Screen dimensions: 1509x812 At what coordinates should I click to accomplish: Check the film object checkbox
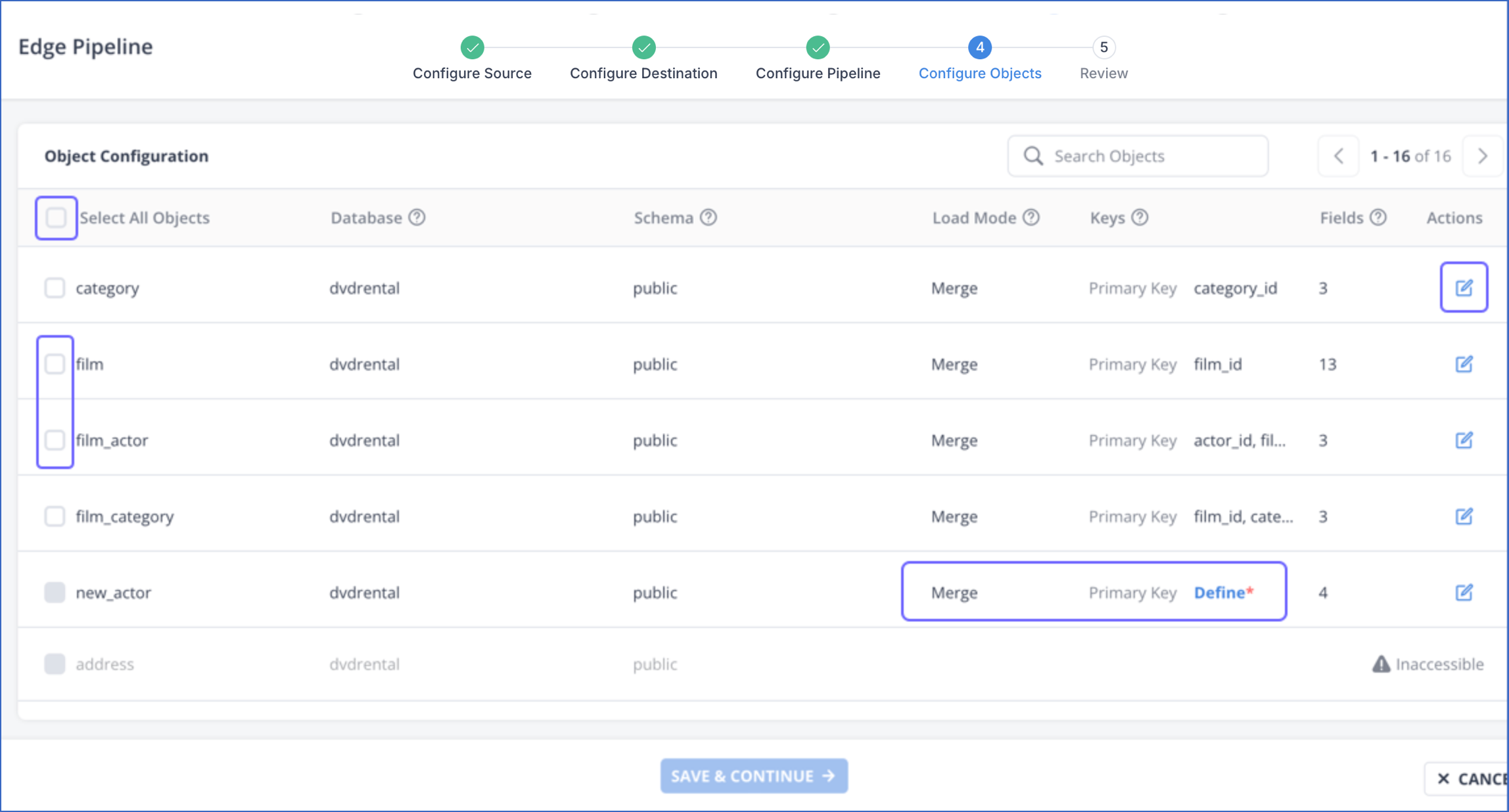(x=55, y=364)
